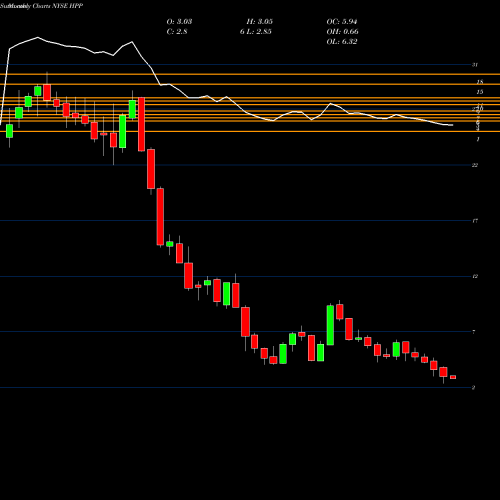Click the price axis label 12

pos(475,276)
